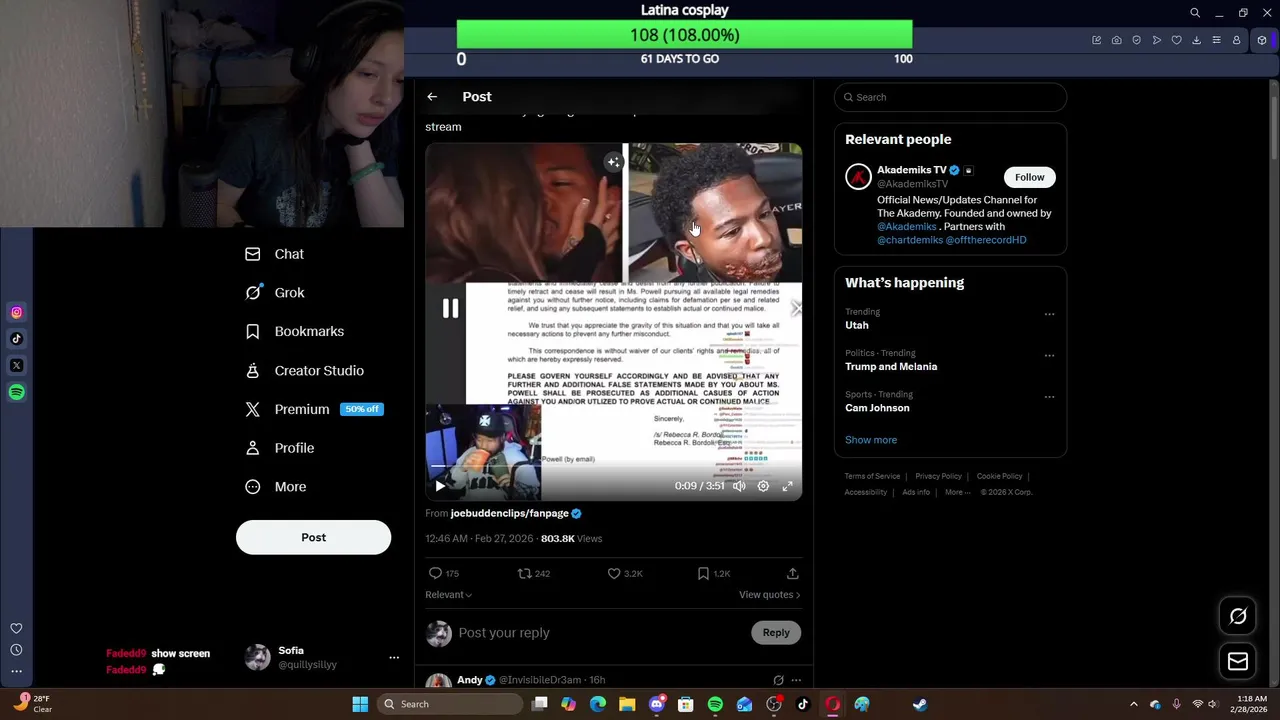Open Cam Johnson trending topic

click(877, 408)
